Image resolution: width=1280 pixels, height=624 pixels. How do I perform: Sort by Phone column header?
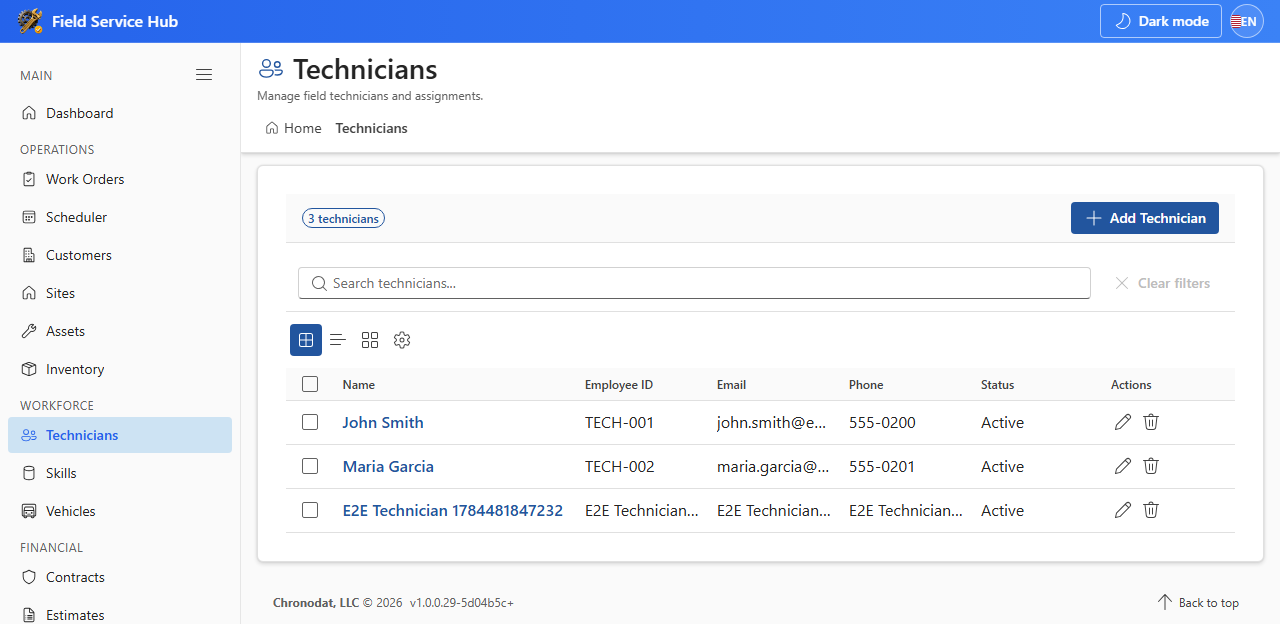(x=866, y=384)
